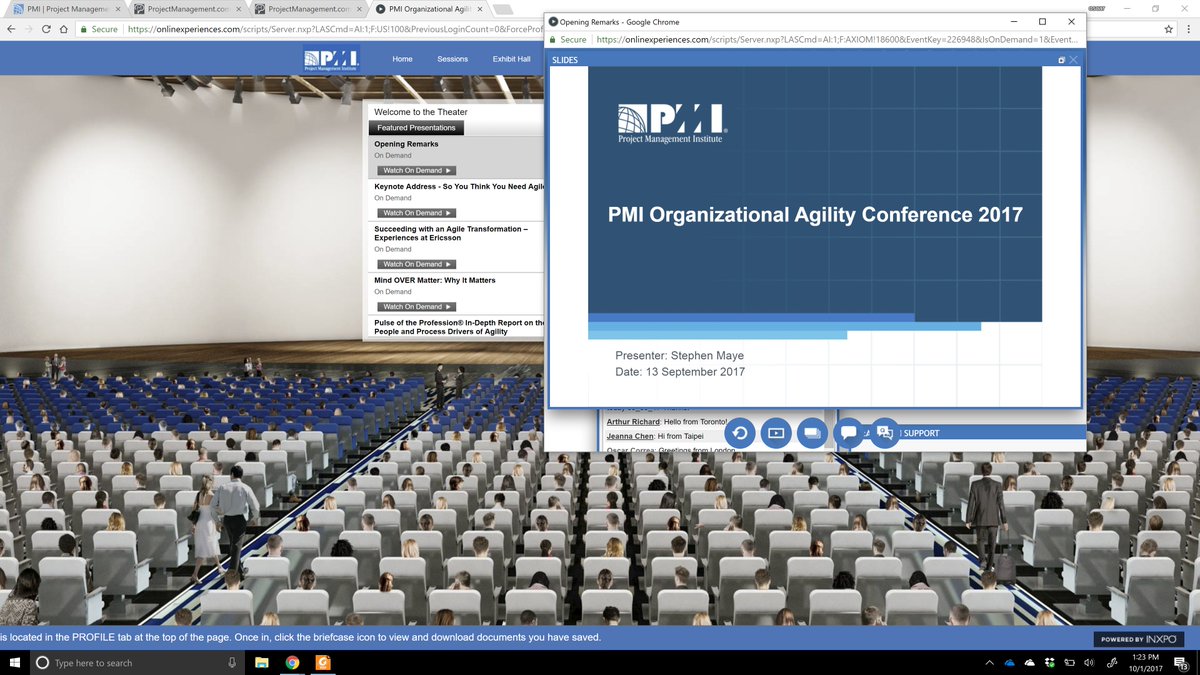This screenshot has height=675, width=1200.
Task: Click the battery status tray icon
Action: pyautogui.click(x=1068, y=662)
